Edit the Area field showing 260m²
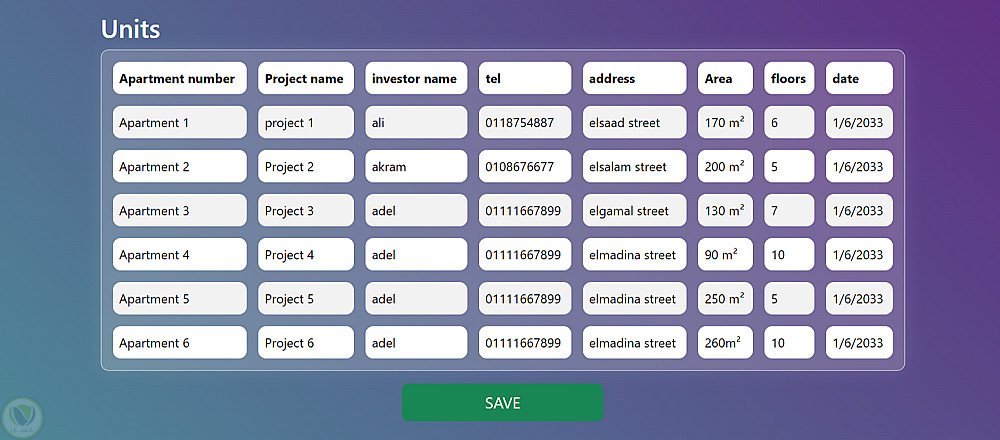 725,343
